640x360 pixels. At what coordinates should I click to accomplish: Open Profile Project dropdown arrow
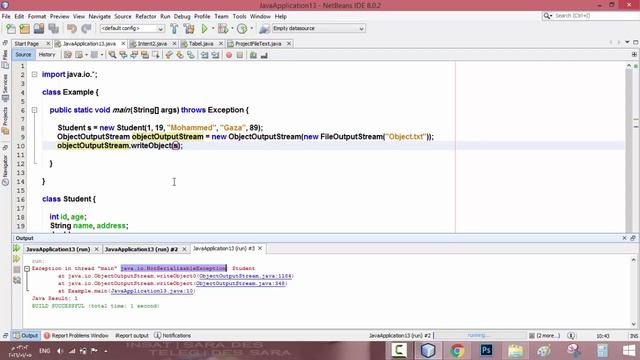(x=251, y=29)
